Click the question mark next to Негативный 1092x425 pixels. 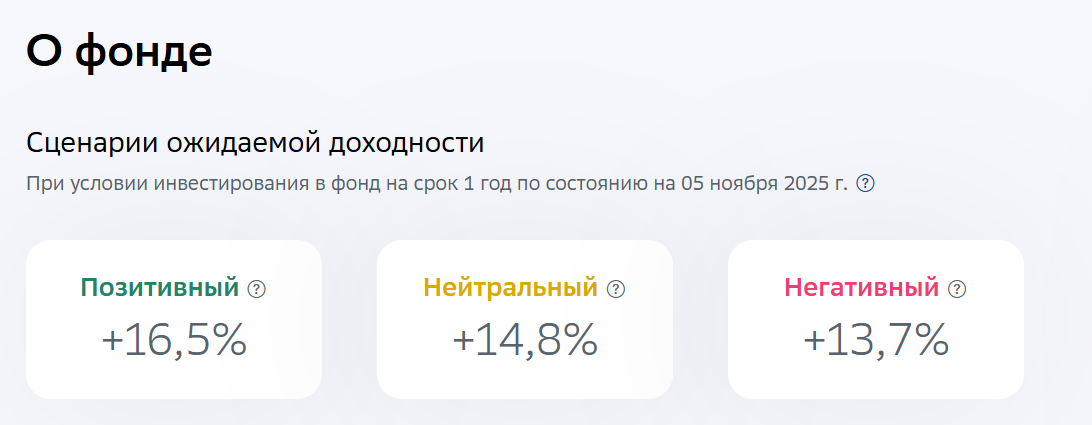(x=958, y=289)
